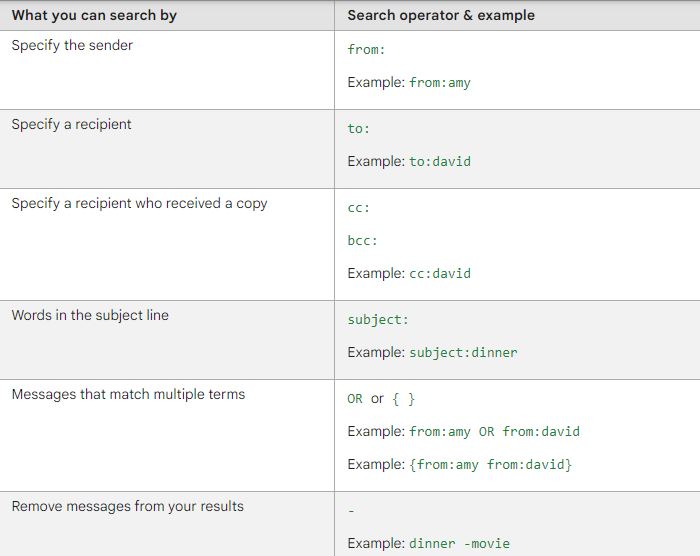
Task: Click the "What you can search by" column header
Action: pyautogui.click(x=94, y=15)
